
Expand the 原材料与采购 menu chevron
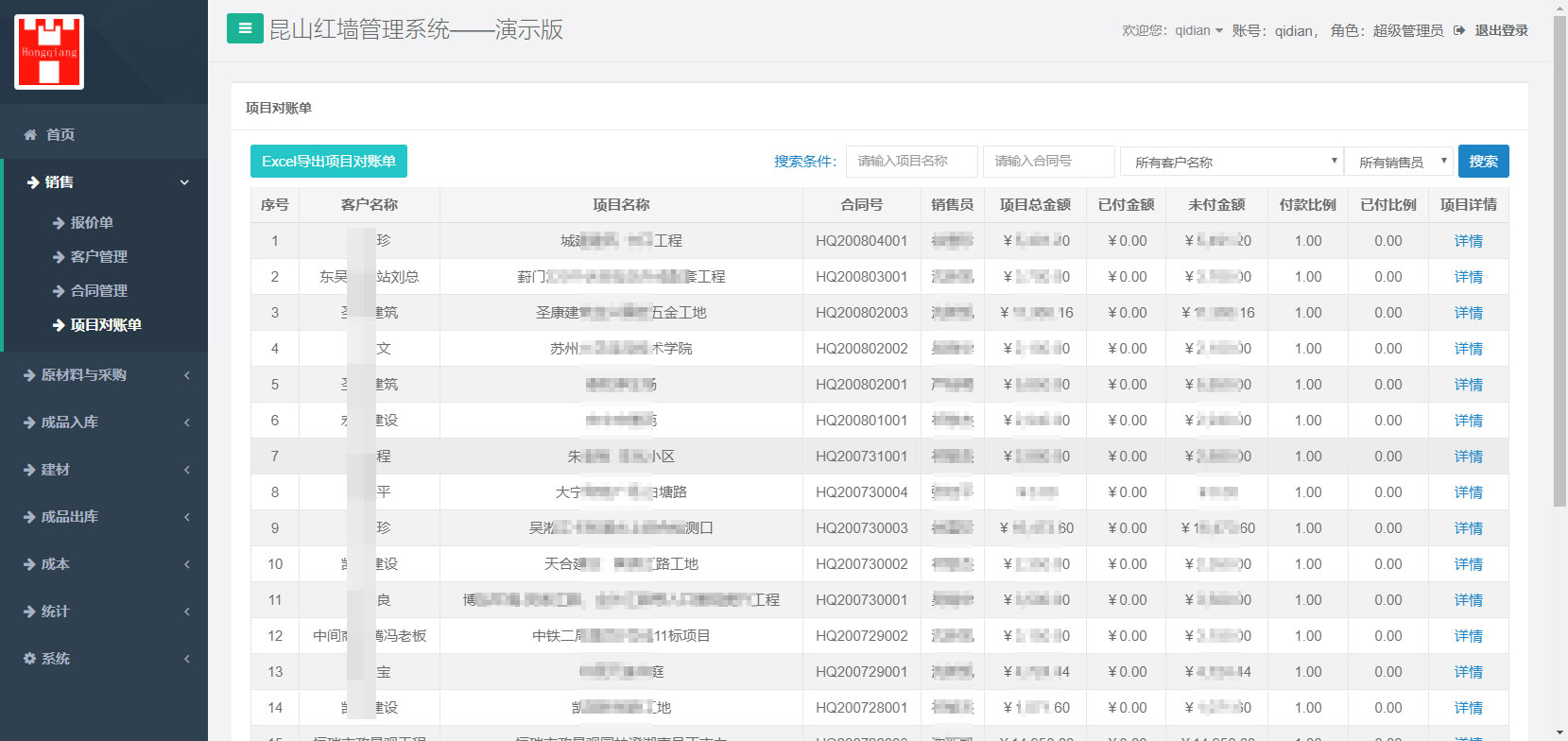[x=187, y=375]
